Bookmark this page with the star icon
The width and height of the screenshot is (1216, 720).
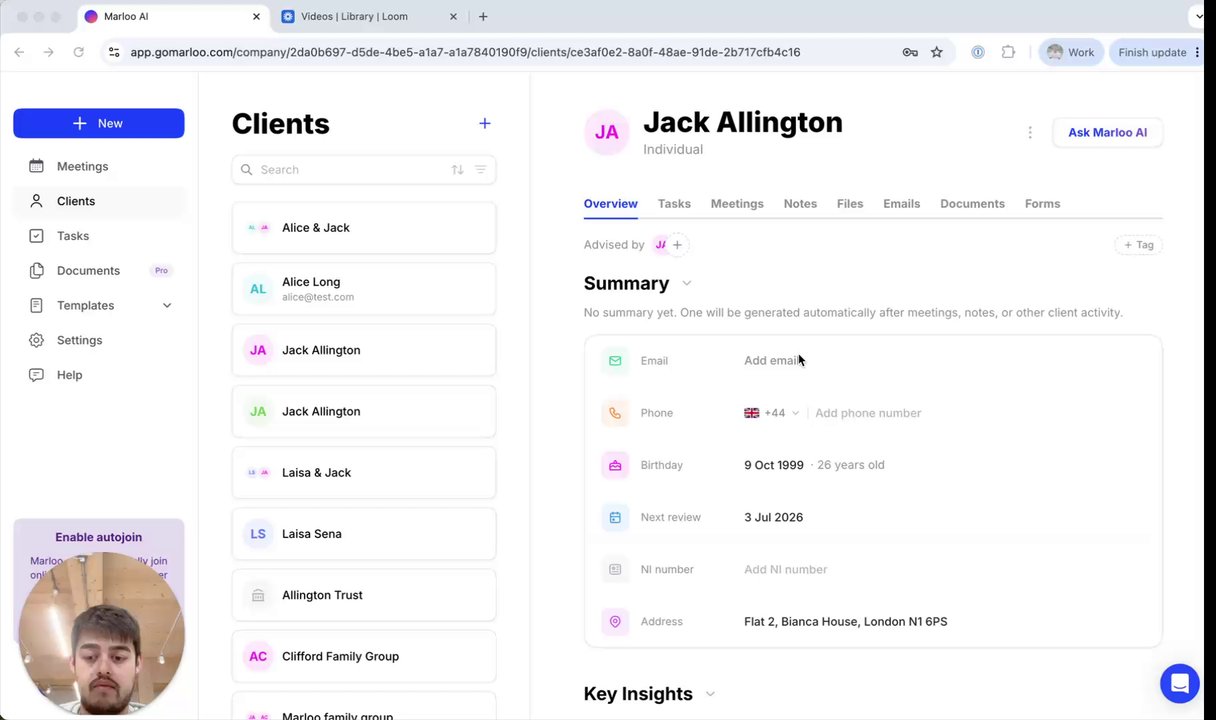[937, 52]
